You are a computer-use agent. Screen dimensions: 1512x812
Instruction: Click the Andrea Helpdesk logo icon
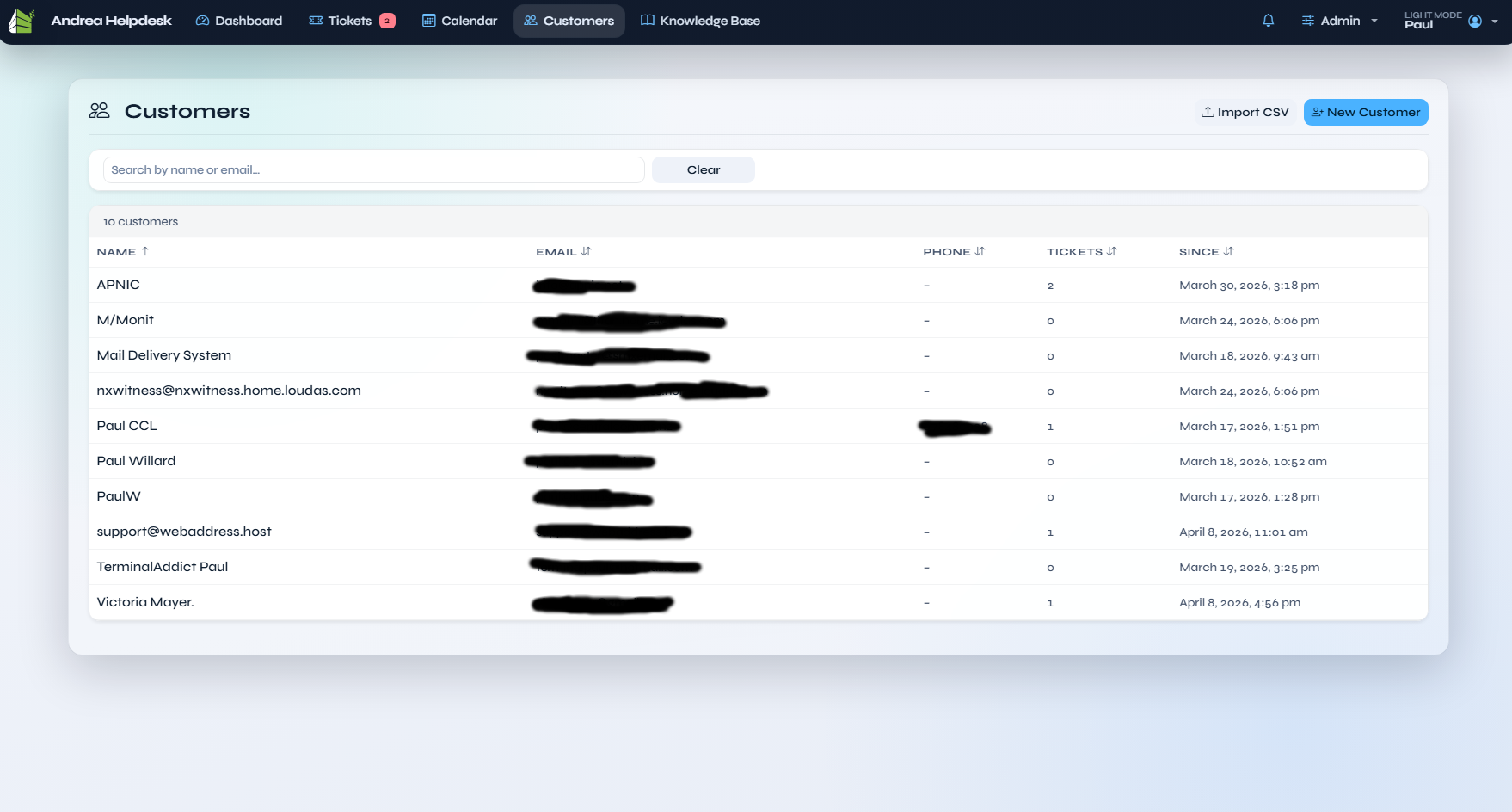(x=21, y=21)
